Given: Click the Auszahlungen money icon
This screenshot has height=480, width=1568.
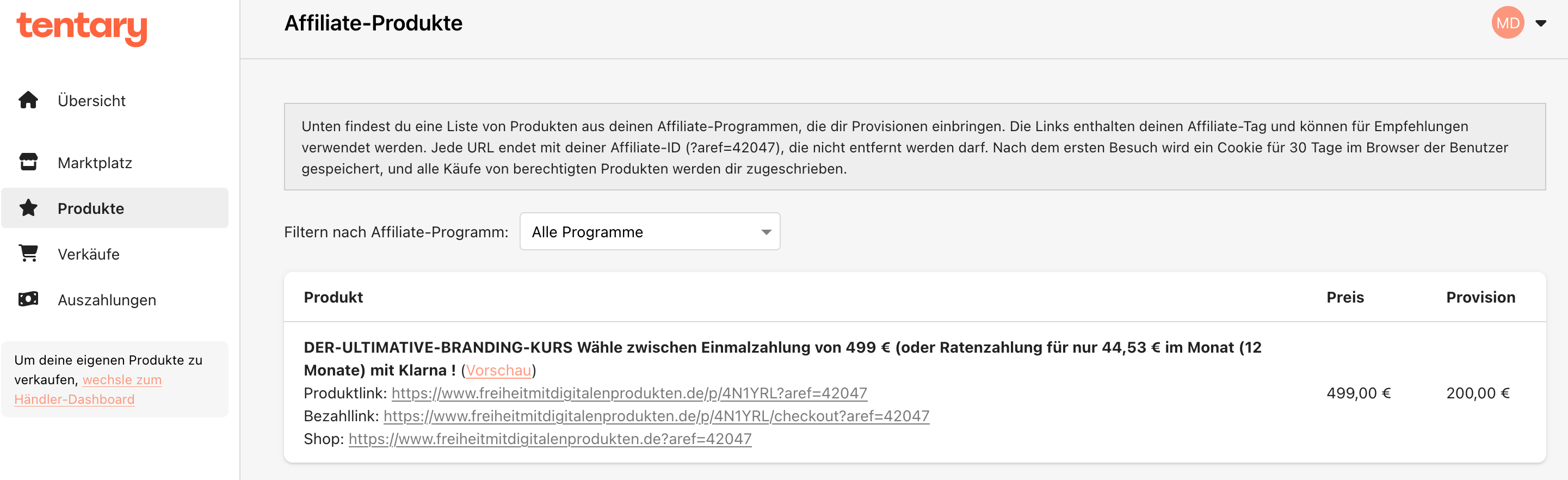Looking at the screenshot, I should pyautogui.click(x=28, y=299).
